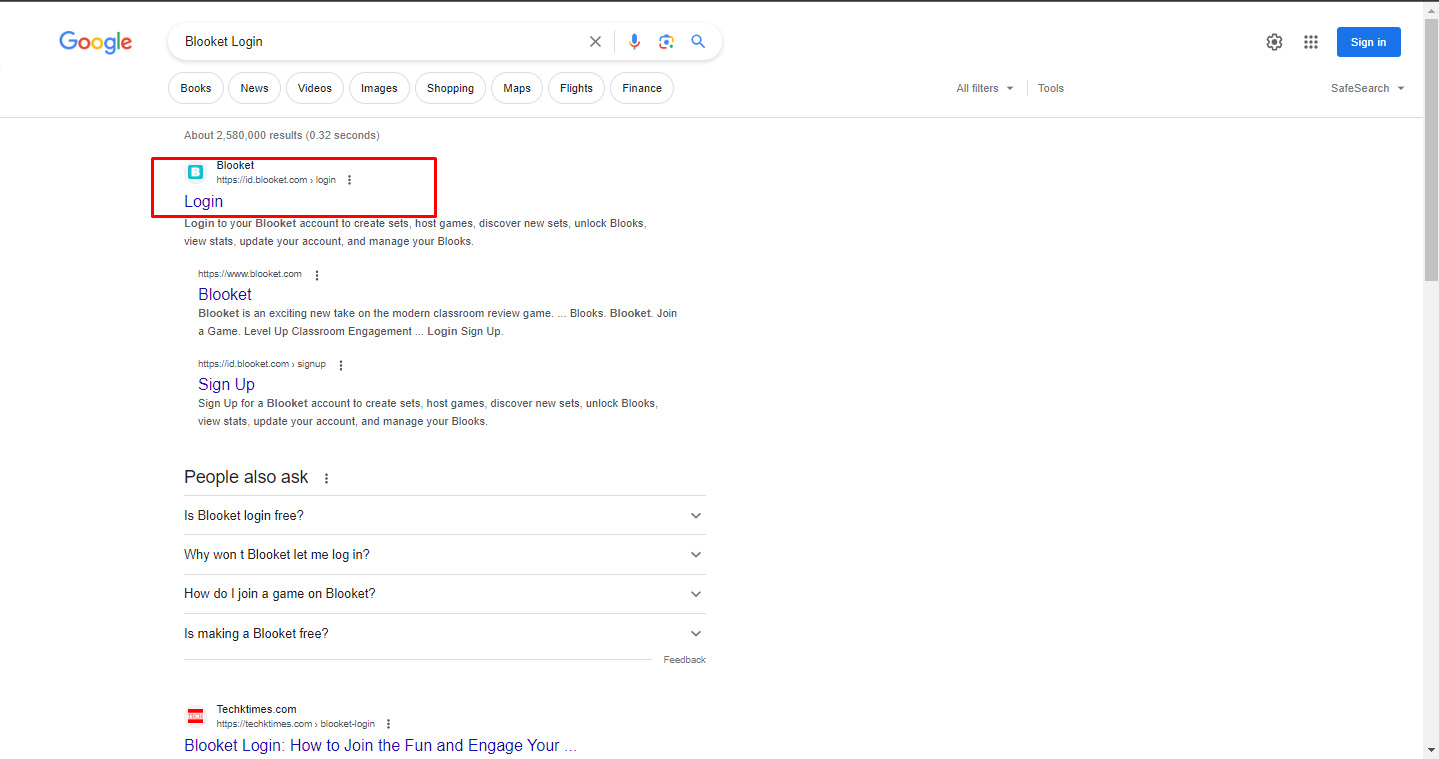The image size is (1439, 759).
Task: Expand 'How do I join a game on Blooket?'
Action: (445, 594)
